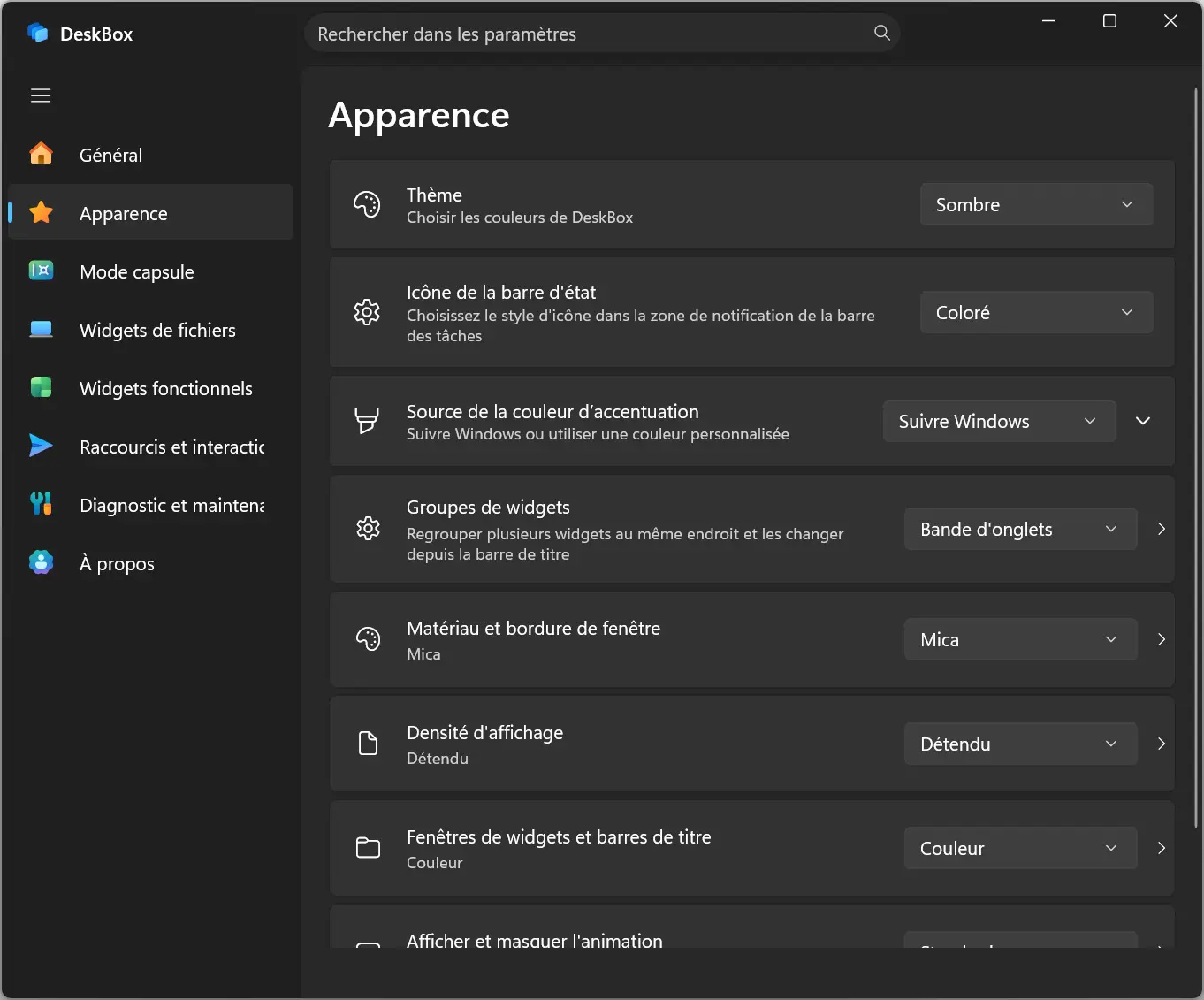Open the Bande d'onglets dropdown

point(1020,529)
